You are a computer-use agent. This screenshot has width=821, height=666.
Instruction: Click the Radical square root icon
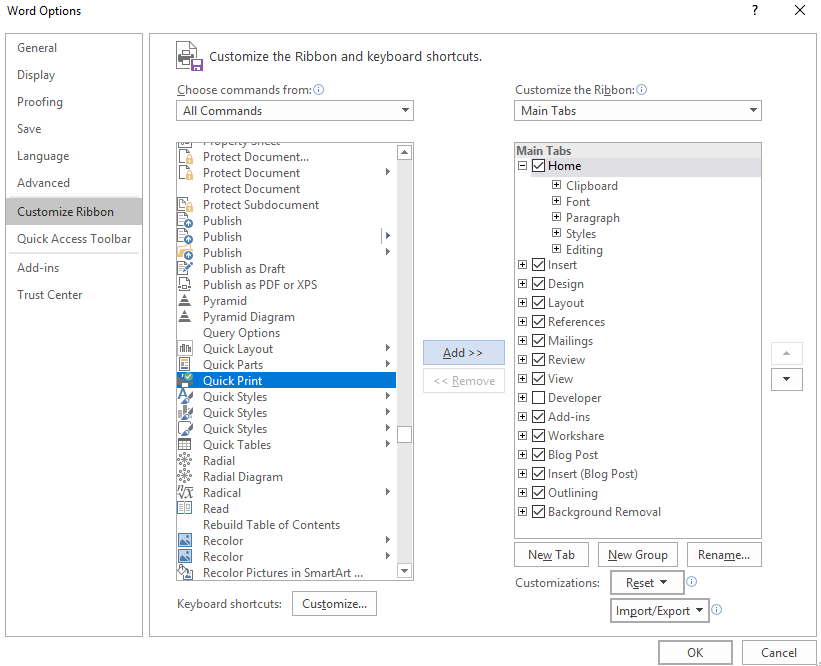(x=185, y=493)
